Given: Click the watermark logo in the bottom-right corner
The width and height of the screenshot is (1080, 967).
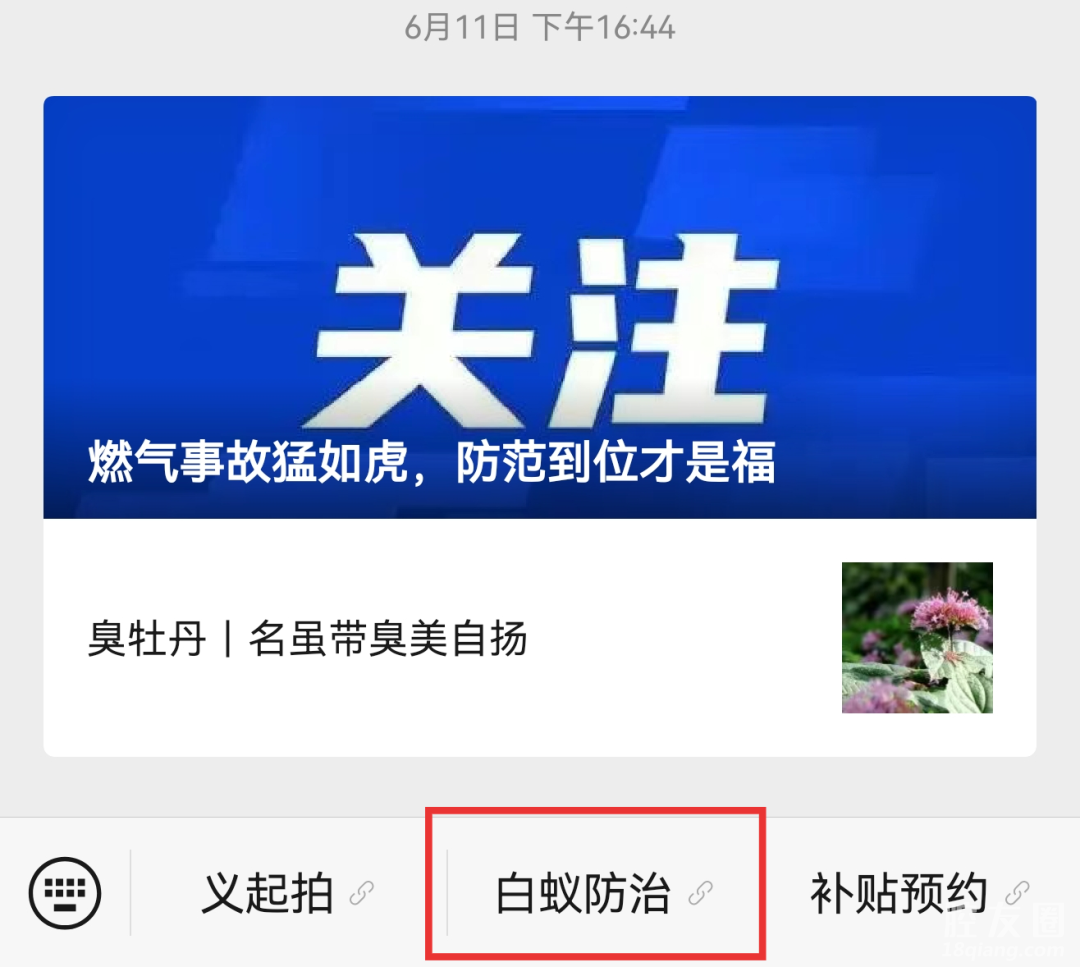Looking at the screenshot, I should [1006, 930].
